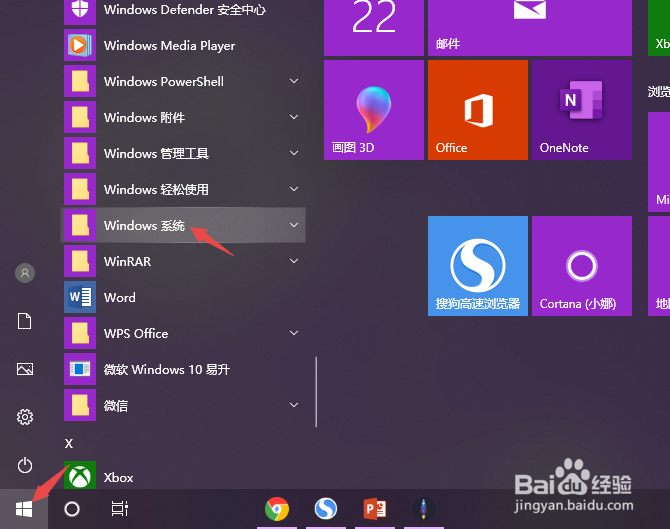This screenshot has height=529, width=670.
Task: Launch Chrome from the taskbar
Action: point(276,509)
